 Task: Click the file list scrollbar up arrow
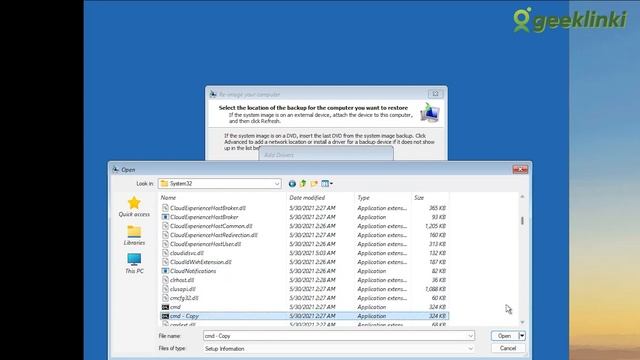(522, 197)
